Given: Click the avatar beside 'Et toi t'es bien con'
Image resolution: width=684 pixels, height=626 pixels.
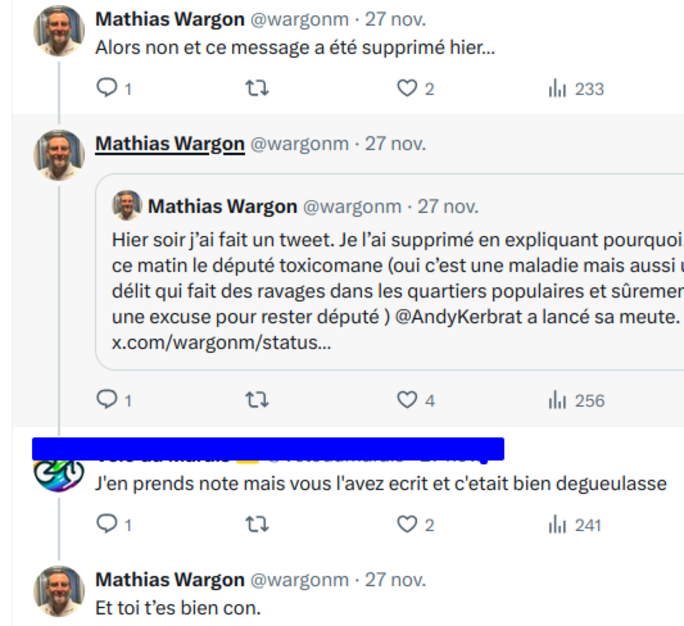Looking at the screenshot, I should point(59,591).
